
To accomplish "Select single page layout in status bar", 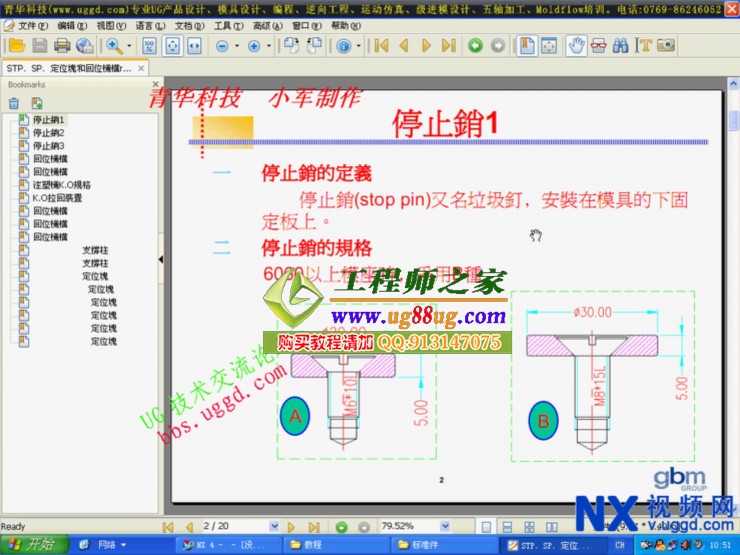I will [486, 527].
